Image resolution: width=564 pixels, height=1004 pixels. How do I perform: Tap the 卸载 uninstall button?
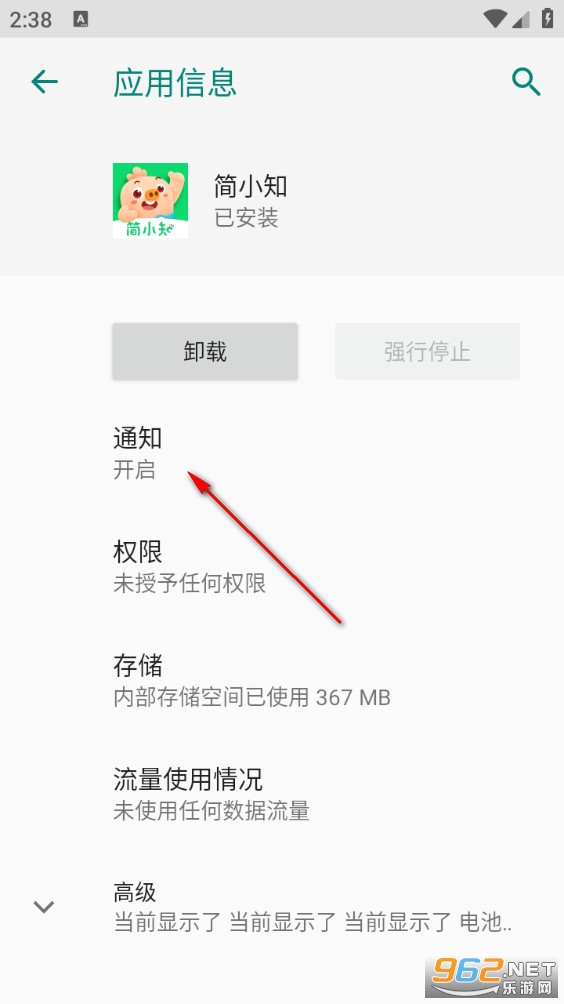point(205,352)
